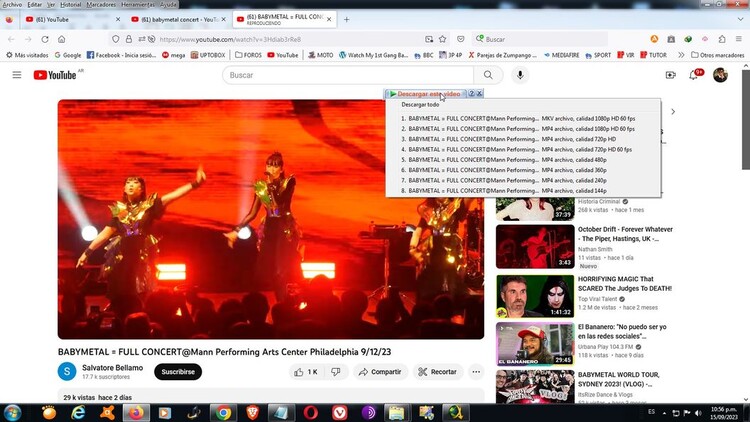Open Opera from the taskbar

pos(310,413)
